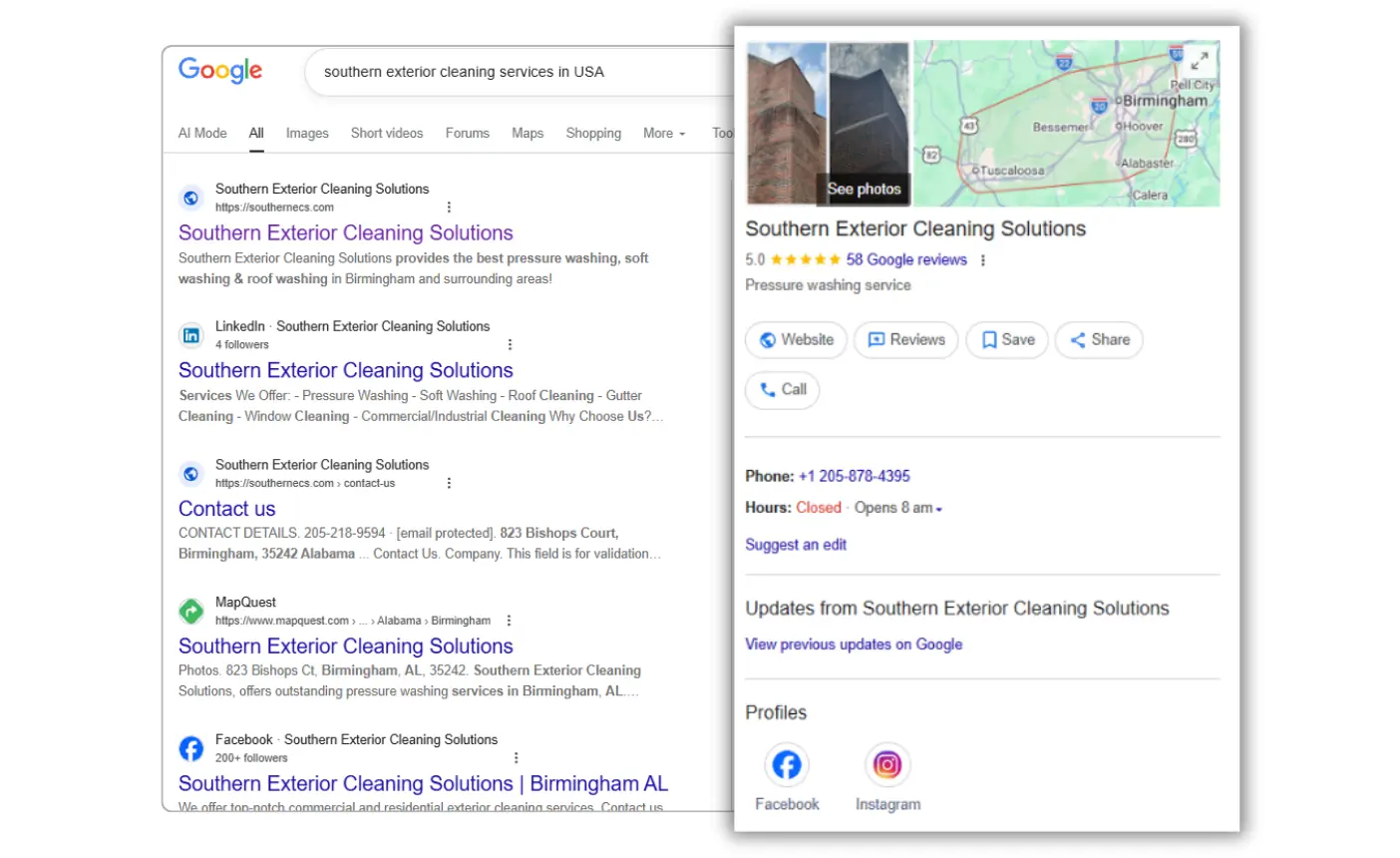Click the search box with the cleaning services query
Viewport: 1400px width, 858px height.
[520, 72]
